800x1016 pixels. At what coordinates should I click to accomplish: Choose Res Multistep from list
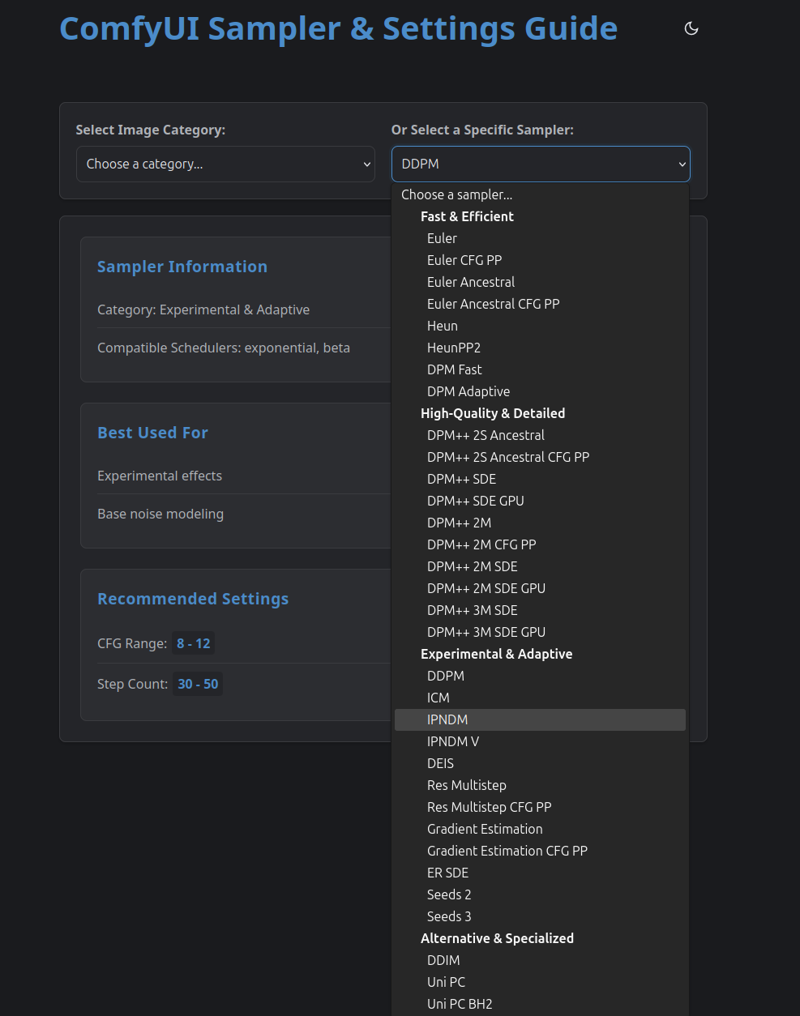pyautogui.click(x=540, y=785)
